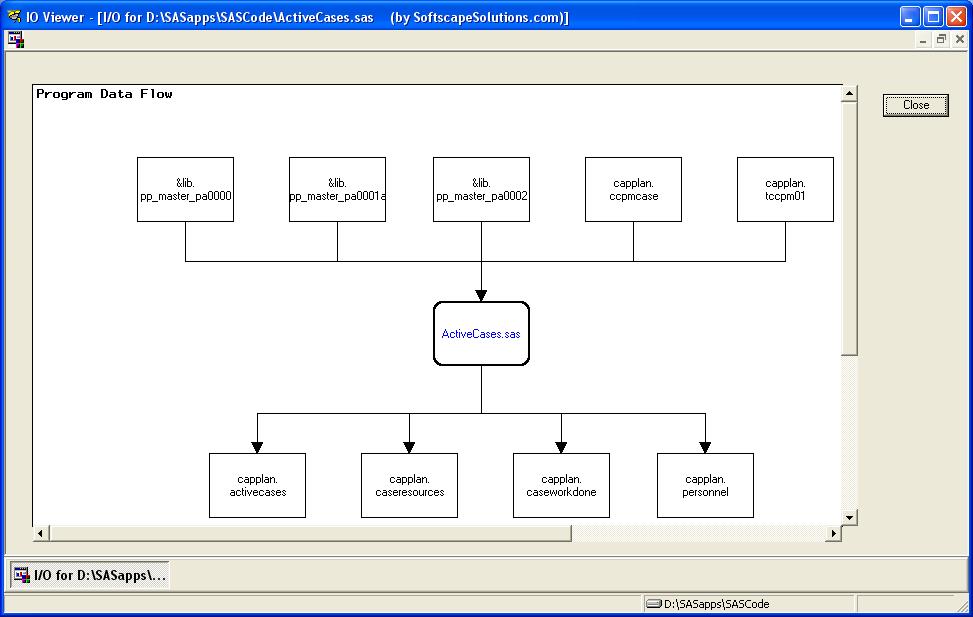The image size is (973, 617).
Task: Pick the &lib.pp_master_pa0002 input node
Action: pyautogui.click(x=481, y=190)
